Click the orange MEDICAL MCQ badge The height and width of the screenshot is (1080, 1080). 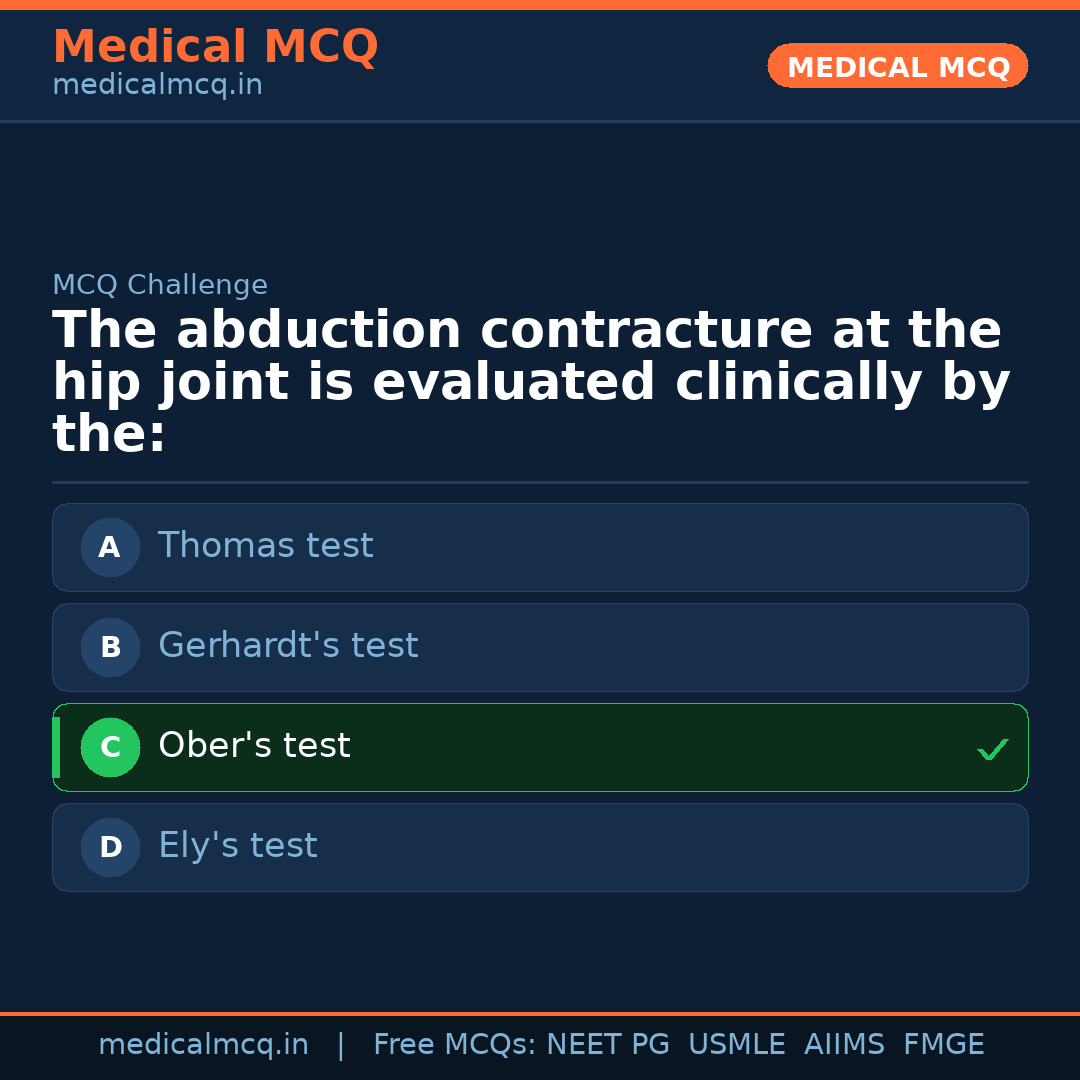pos(897,66)
